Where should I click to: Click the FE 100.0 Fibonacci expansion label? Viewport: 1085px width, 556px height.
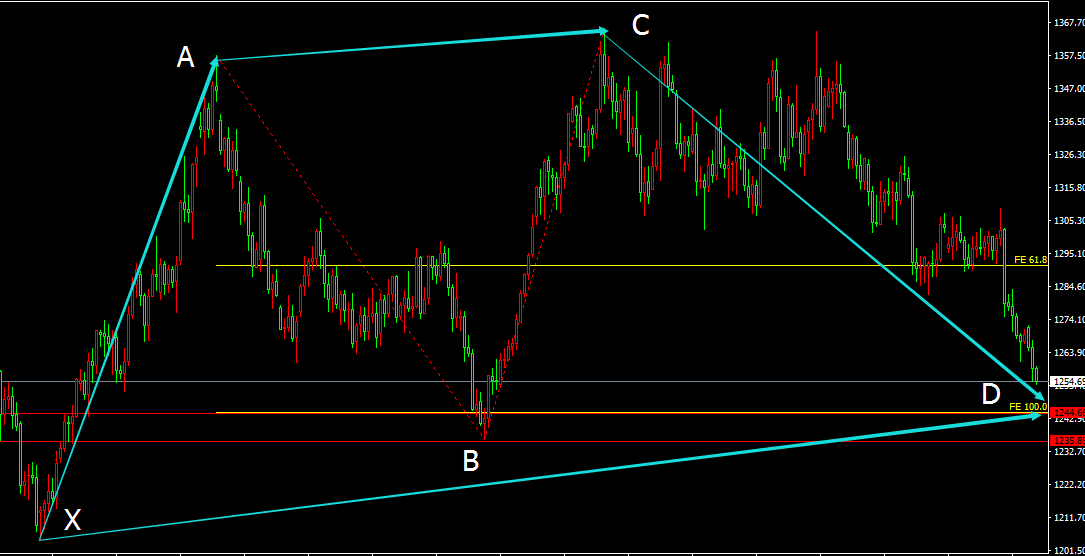pyautogui.click(x=1028, y=407)
